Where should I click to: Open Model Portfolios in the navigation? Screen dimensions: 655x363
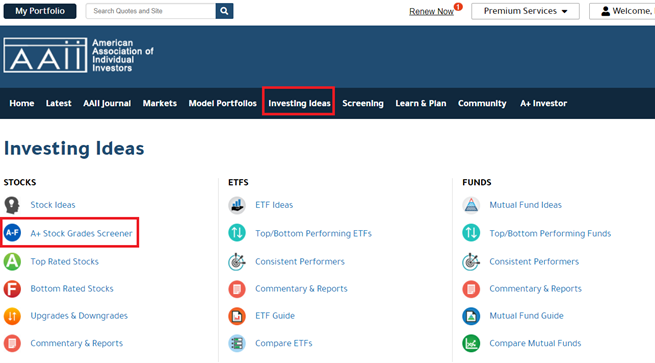[223, 103]
